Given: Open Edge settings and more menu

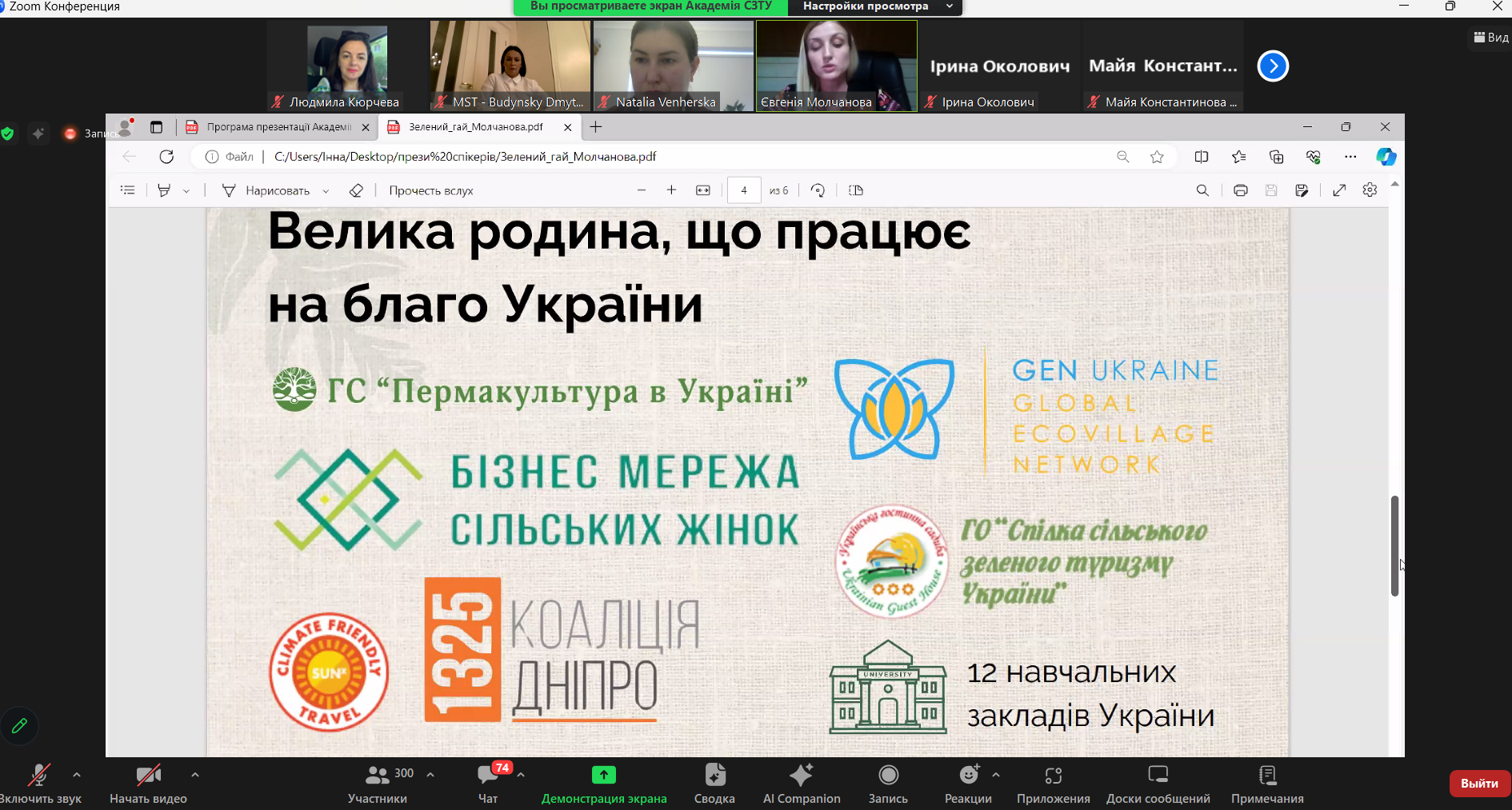Looking at the screenshot, I should tap(1350, 157).
